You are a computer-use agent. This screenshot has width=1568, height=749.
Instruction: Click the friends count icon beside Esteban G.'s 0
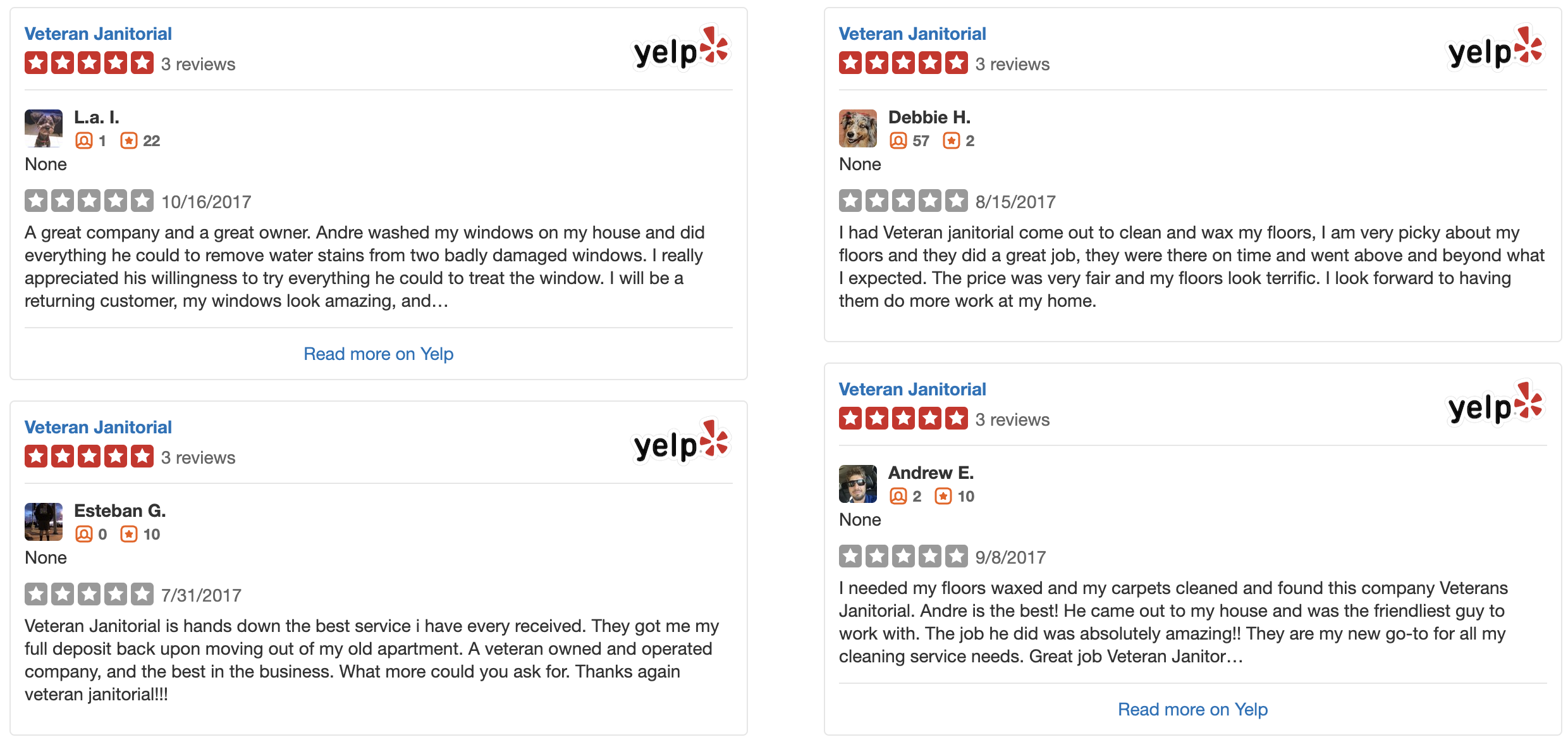coord(83,534)
